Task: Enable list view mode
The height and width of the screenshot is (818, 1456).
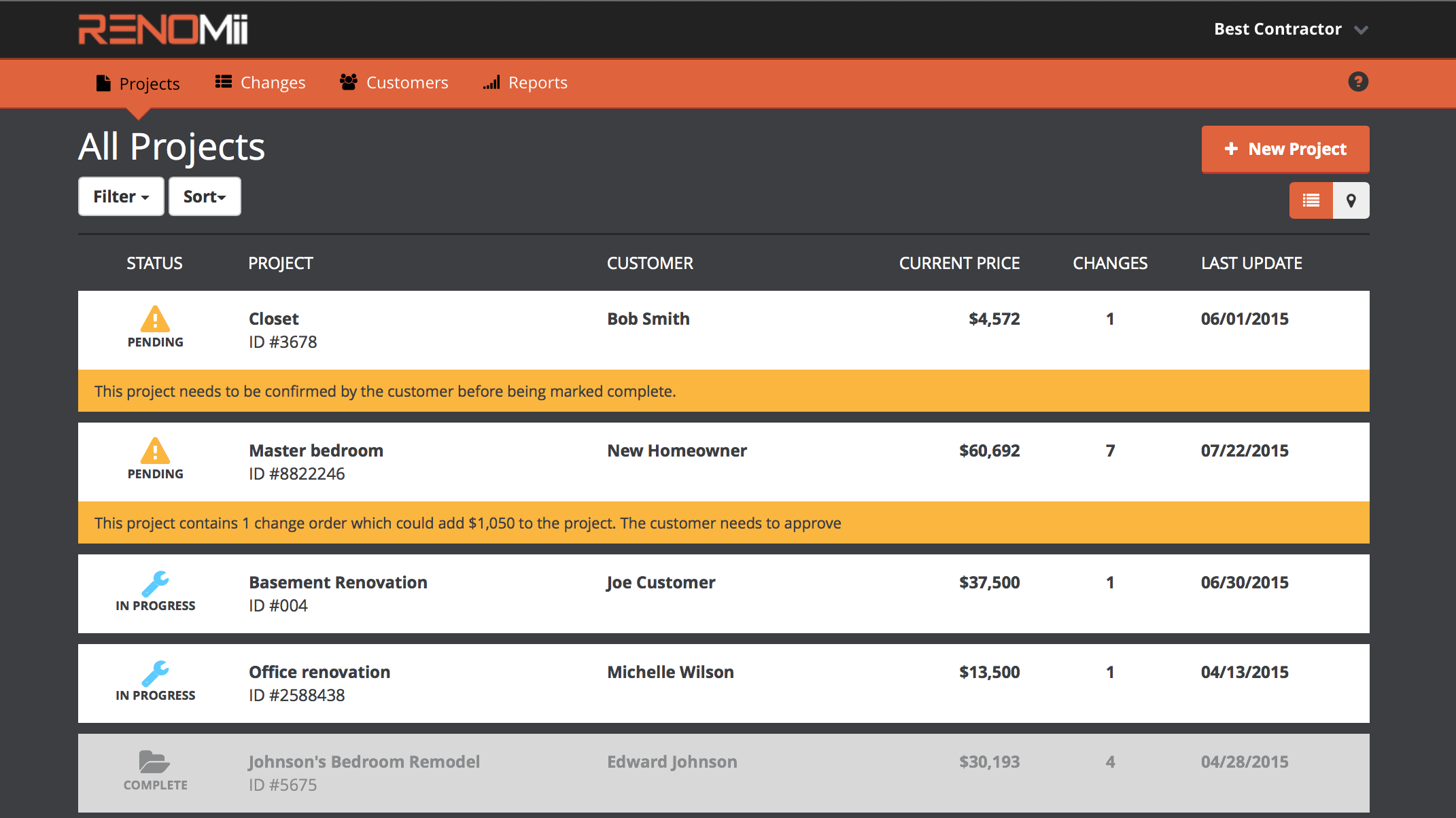Action: [1311, 200]
